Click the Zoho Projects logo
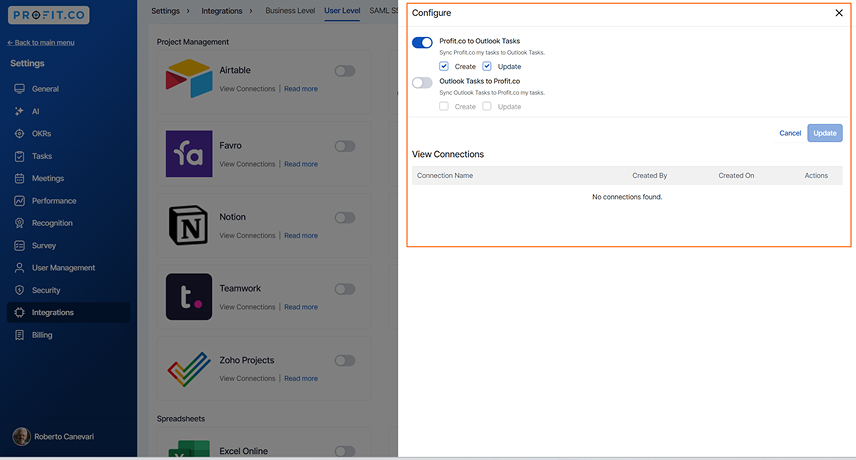The width and height of the screenshot is (856, 460). [x=189, y=369]
